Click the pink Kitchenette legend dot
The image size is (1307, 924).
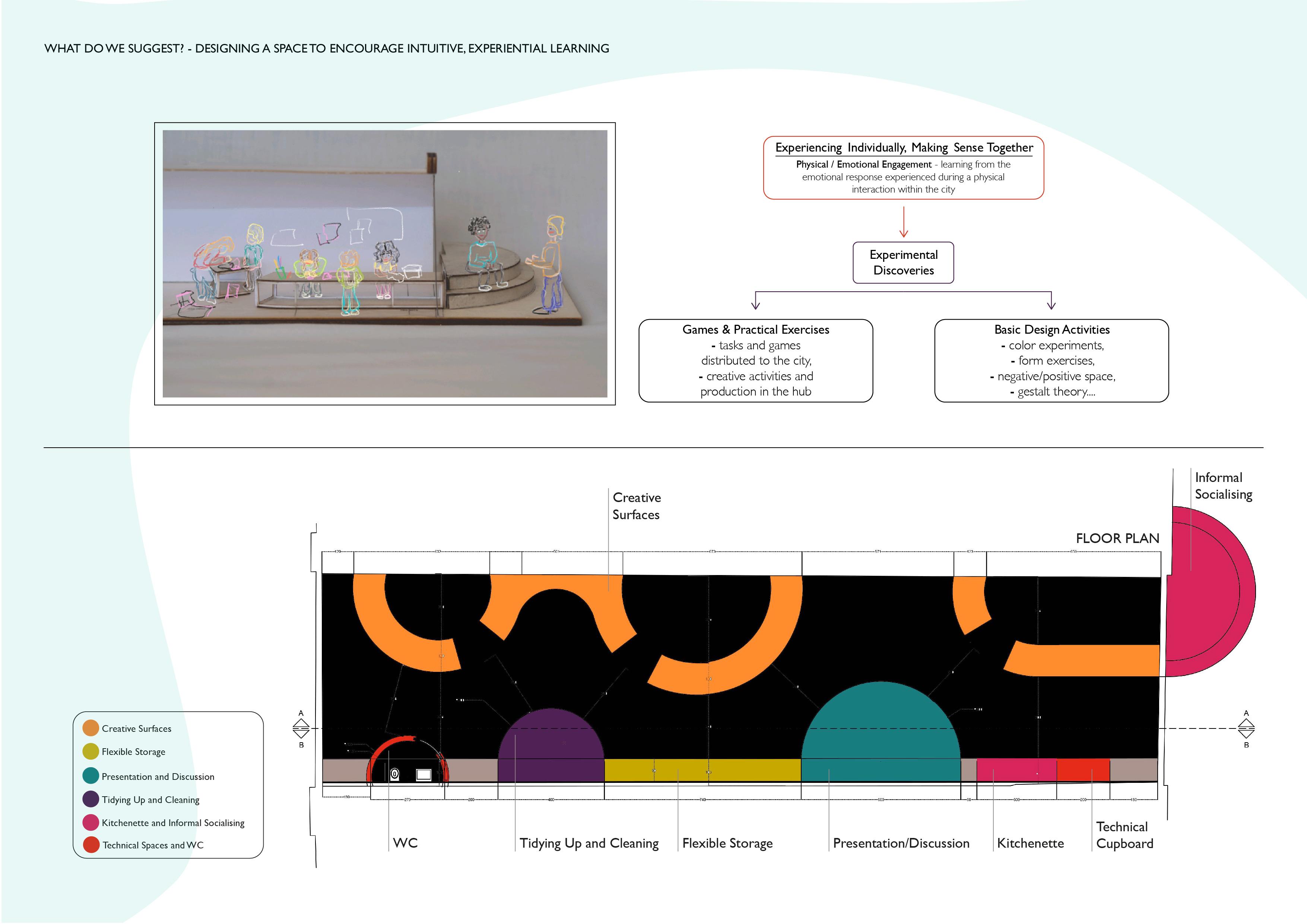click(x=91, y=822)
